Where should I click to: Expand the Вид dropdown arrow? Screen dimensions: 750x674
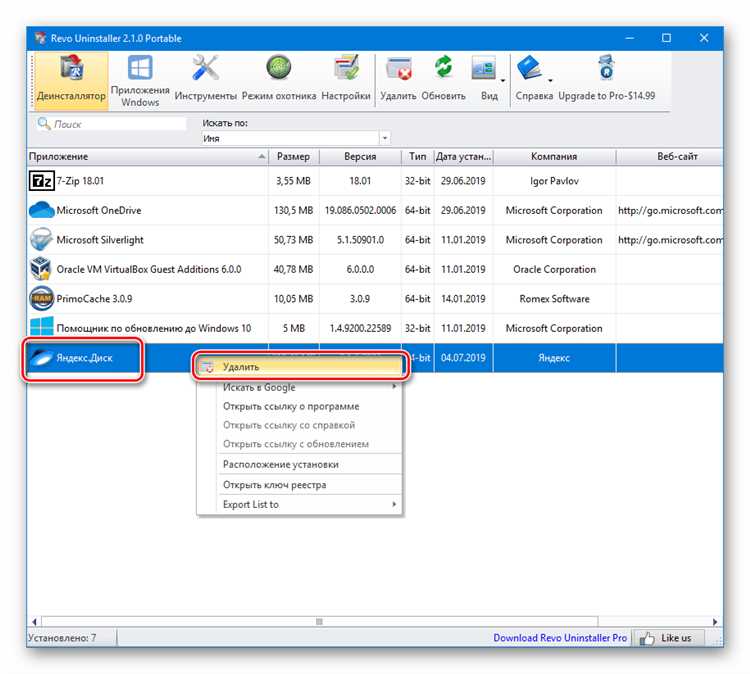503,80
